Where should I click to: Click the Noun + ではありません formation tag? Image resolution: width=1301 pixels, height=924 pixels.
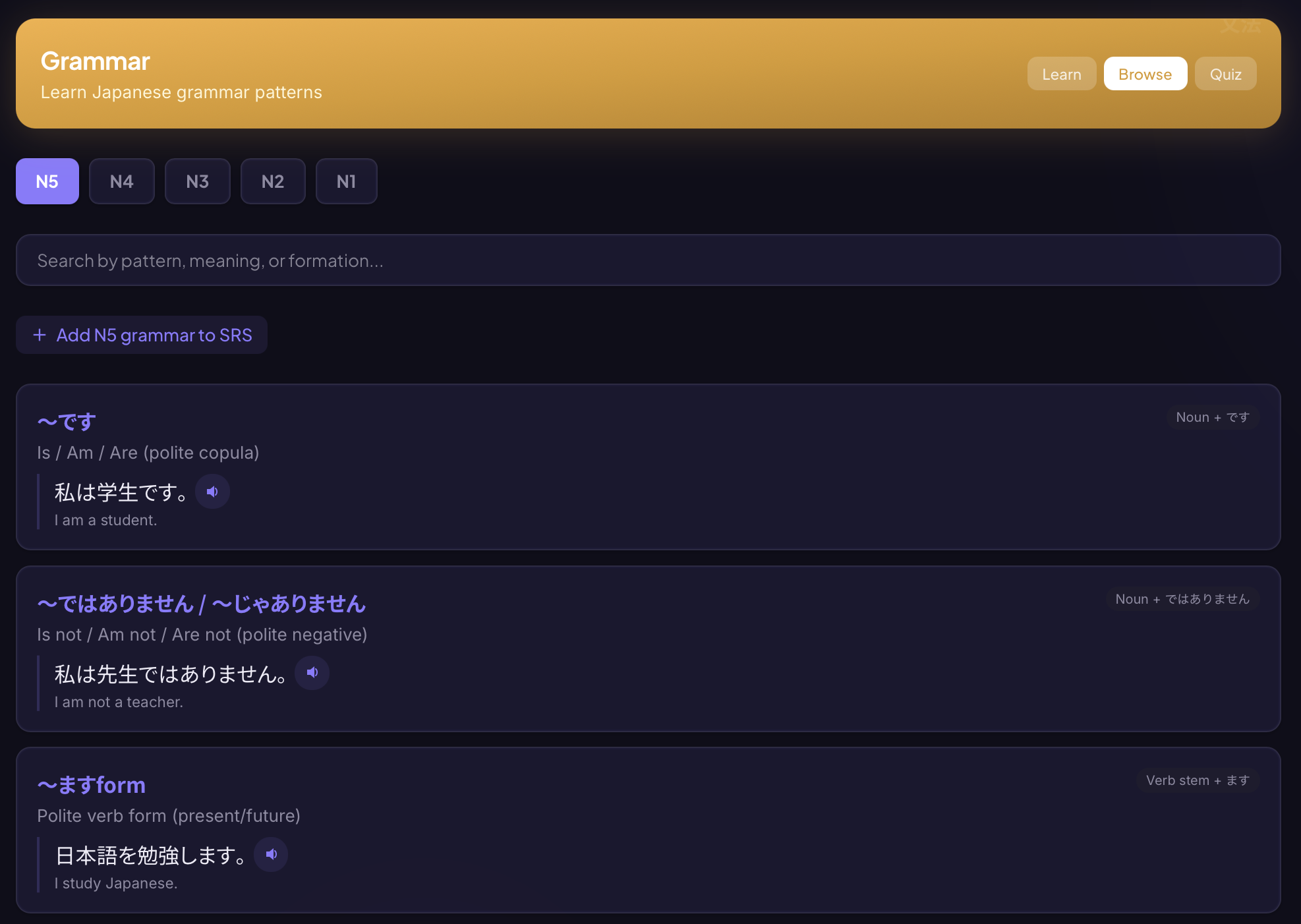[x=1182, y=599]
